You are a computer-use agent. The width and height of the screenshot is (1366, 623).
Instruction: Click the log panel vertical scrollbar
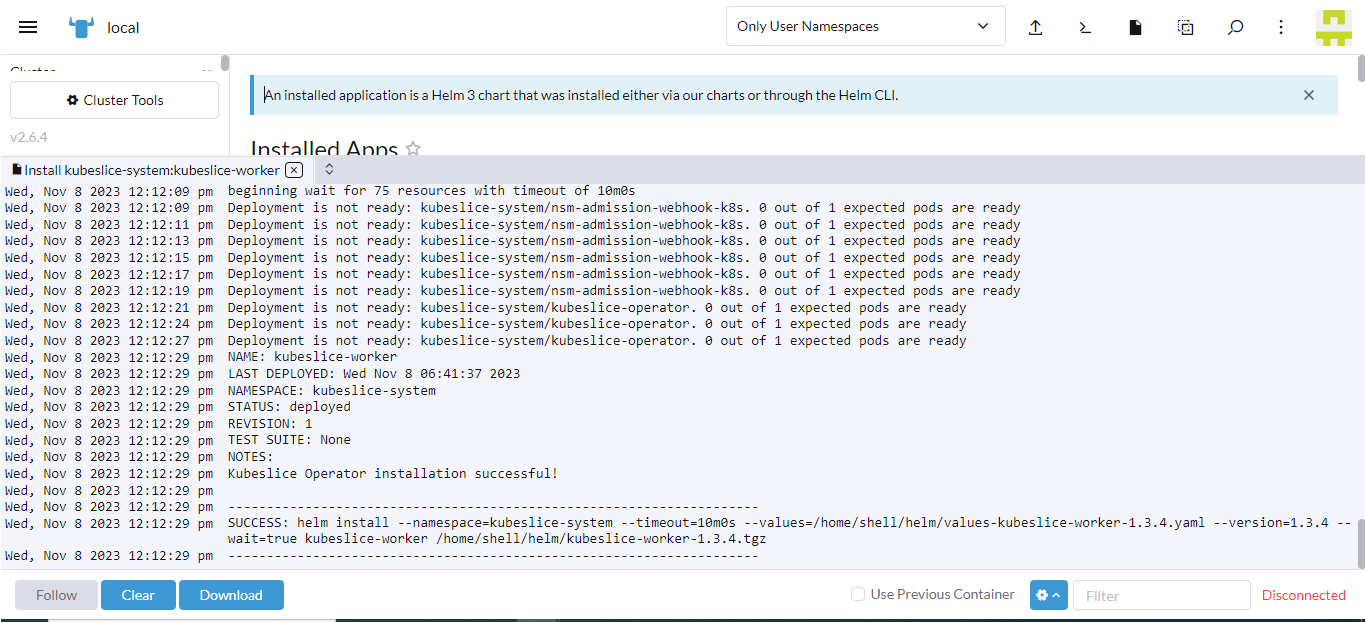(1361, 544)
